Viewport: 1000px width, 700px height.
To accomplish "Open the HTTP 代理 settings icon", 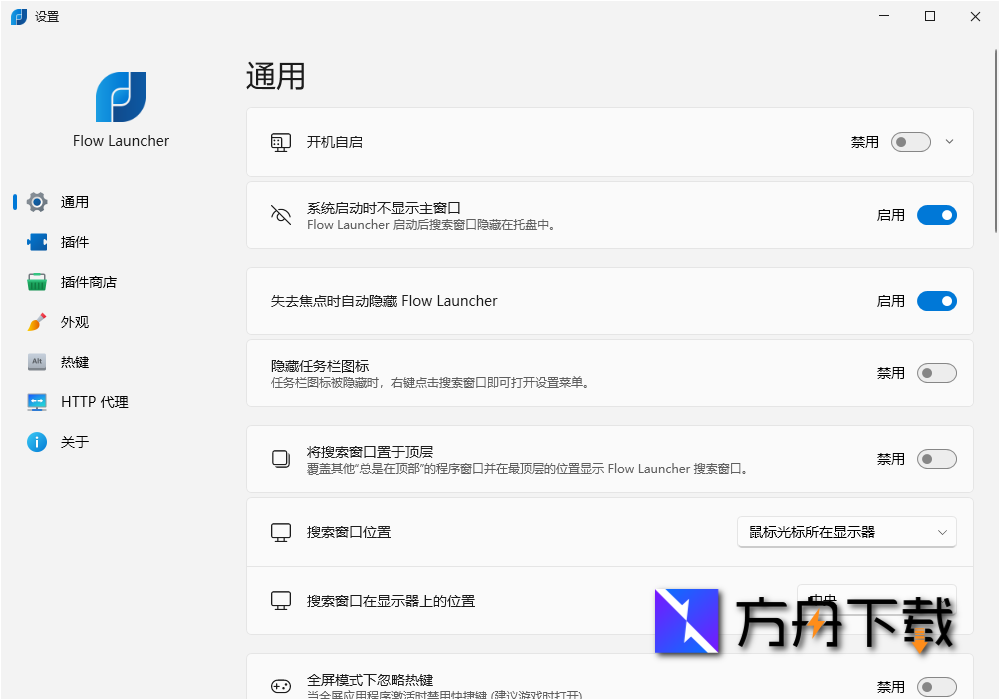I will [37, 402].
